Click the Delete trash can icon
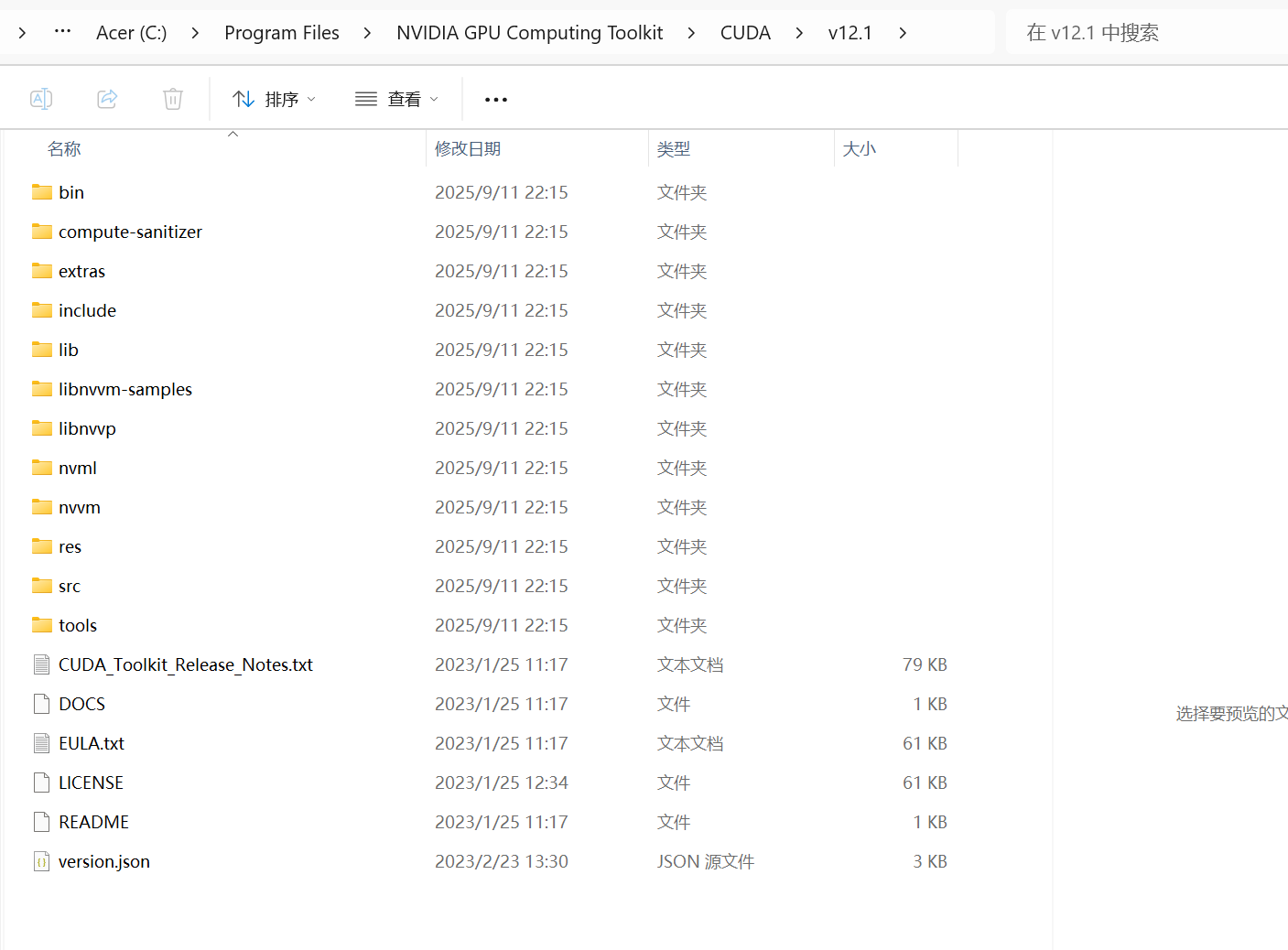This screenshot has width=1288, height=950. point(173,99)
